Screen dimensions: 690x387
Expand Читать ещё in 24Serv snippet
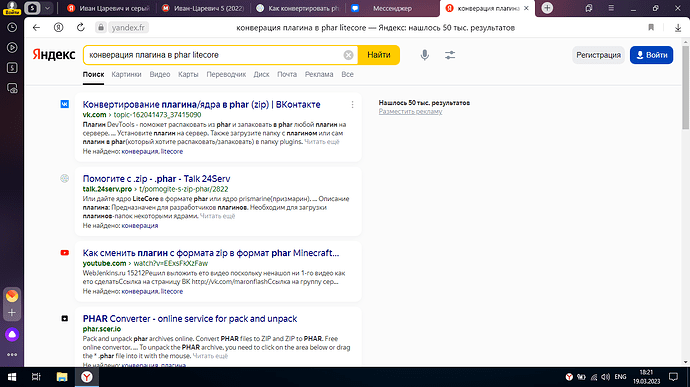[217, 216]
